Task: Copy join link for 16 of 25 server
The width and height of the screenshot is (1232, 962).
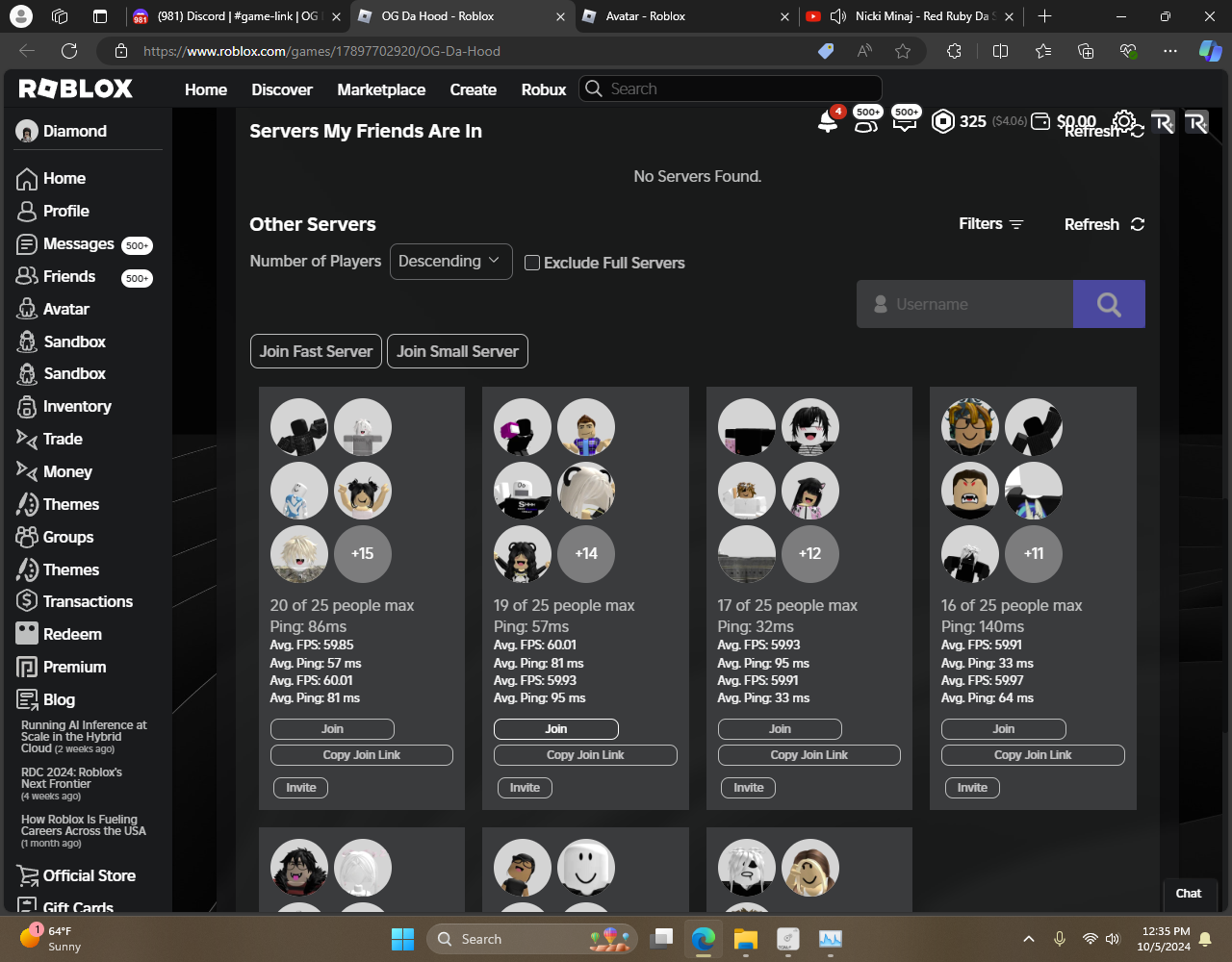Action: tap(1033, 755)
